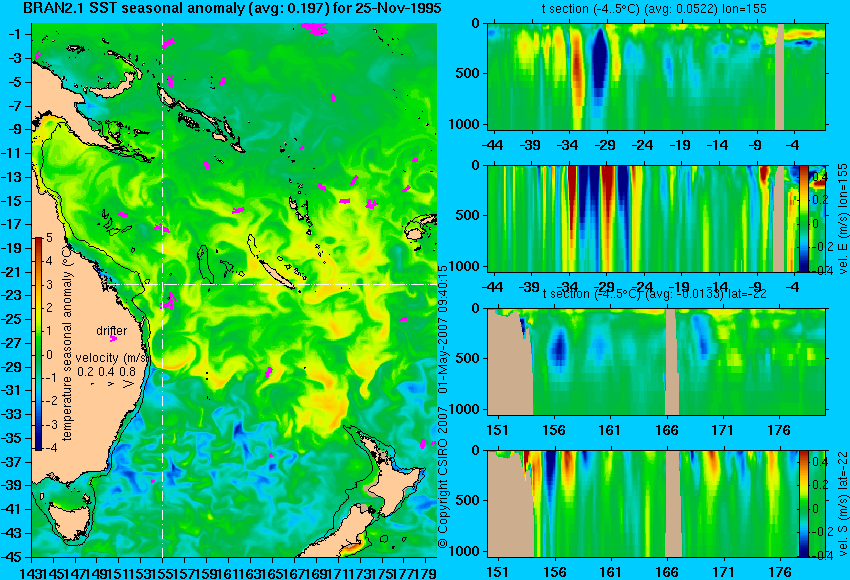Click the orange warm core in lon=155 temperature section
This screenshot has width=850, height=580.
[578, 70]
